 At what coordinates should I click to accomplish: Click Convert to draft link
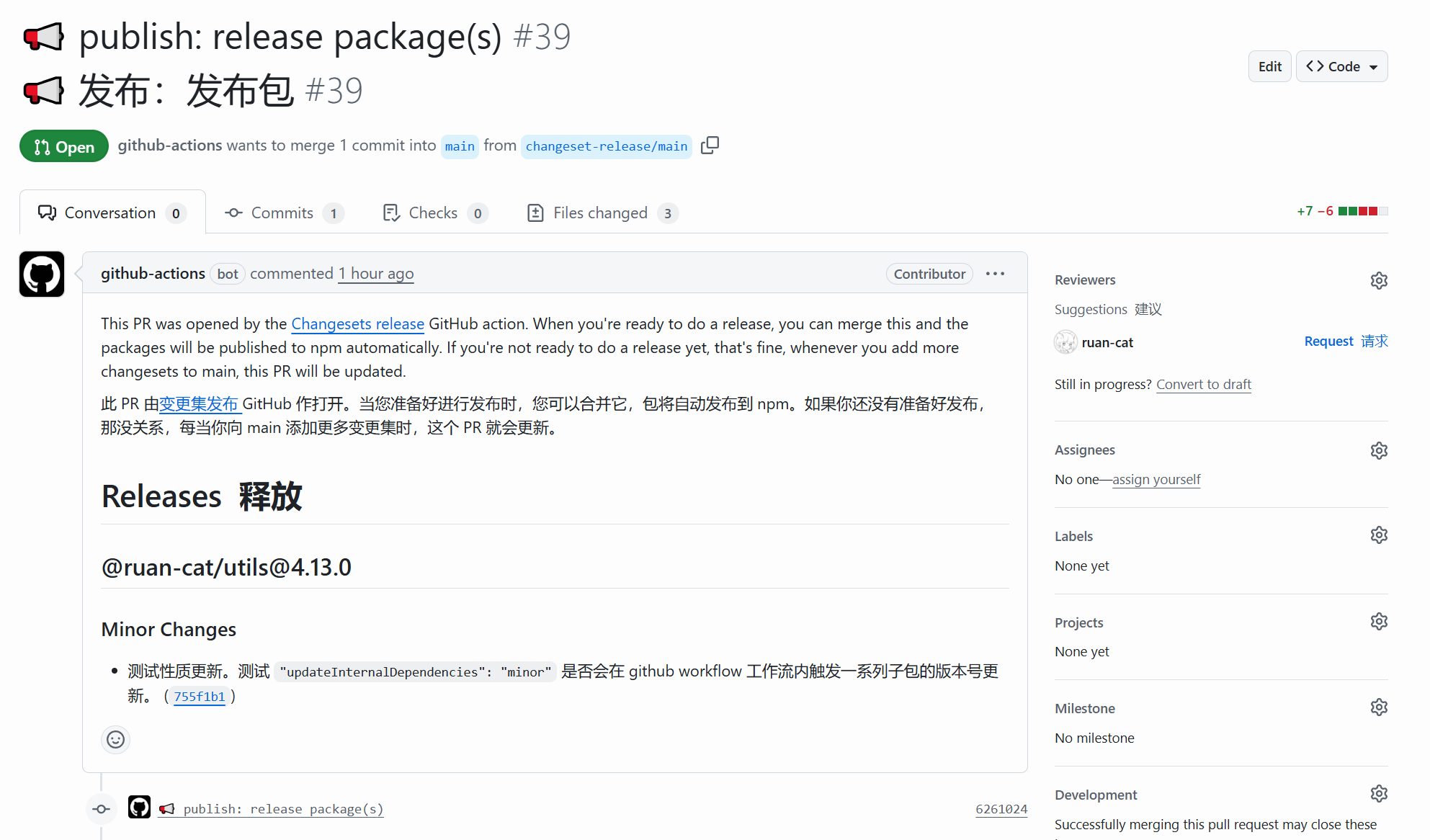tap(1203, 384)
